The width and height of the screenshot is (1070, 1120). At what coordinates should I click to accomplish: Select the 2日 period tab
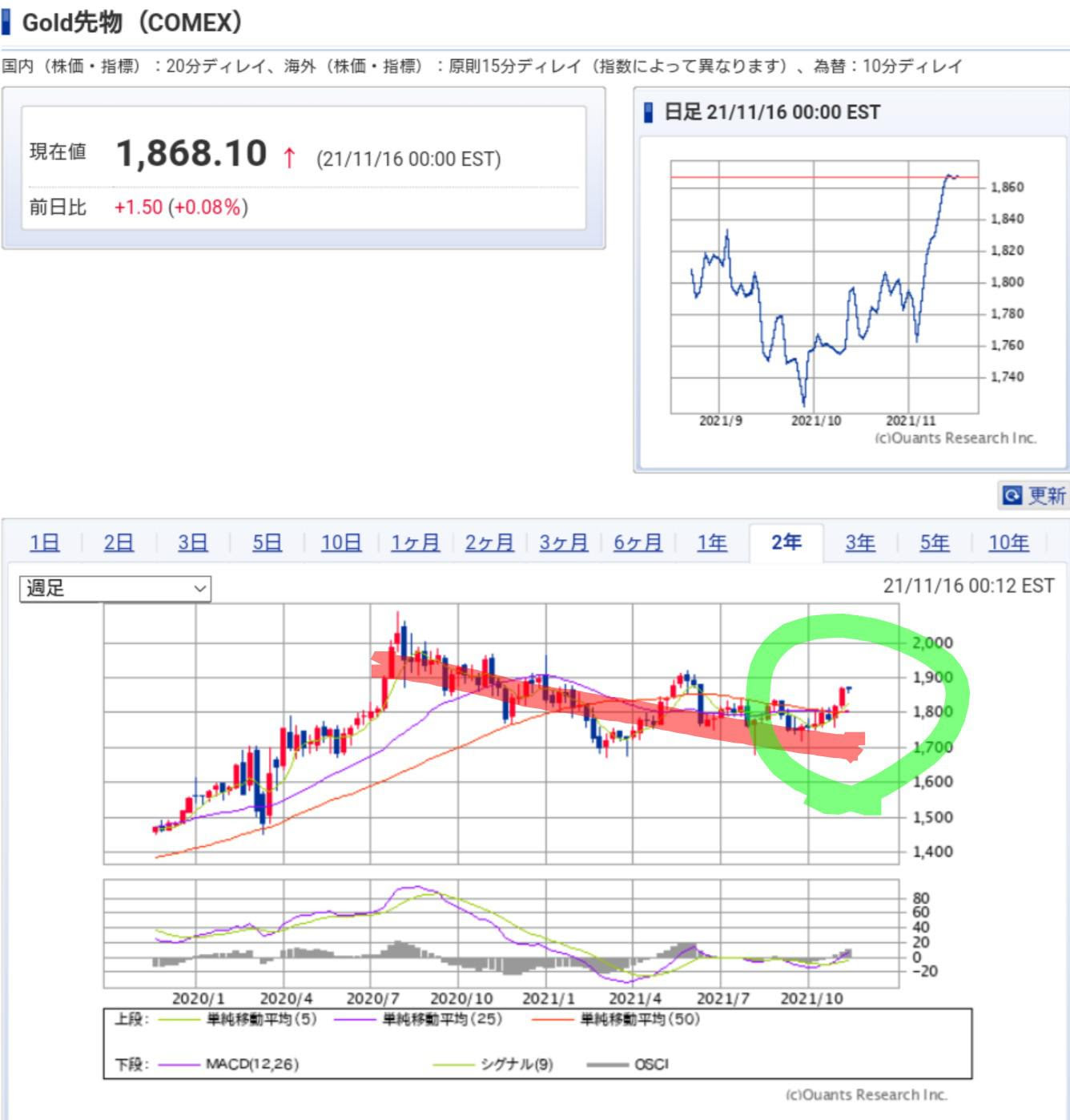point(119,543)
